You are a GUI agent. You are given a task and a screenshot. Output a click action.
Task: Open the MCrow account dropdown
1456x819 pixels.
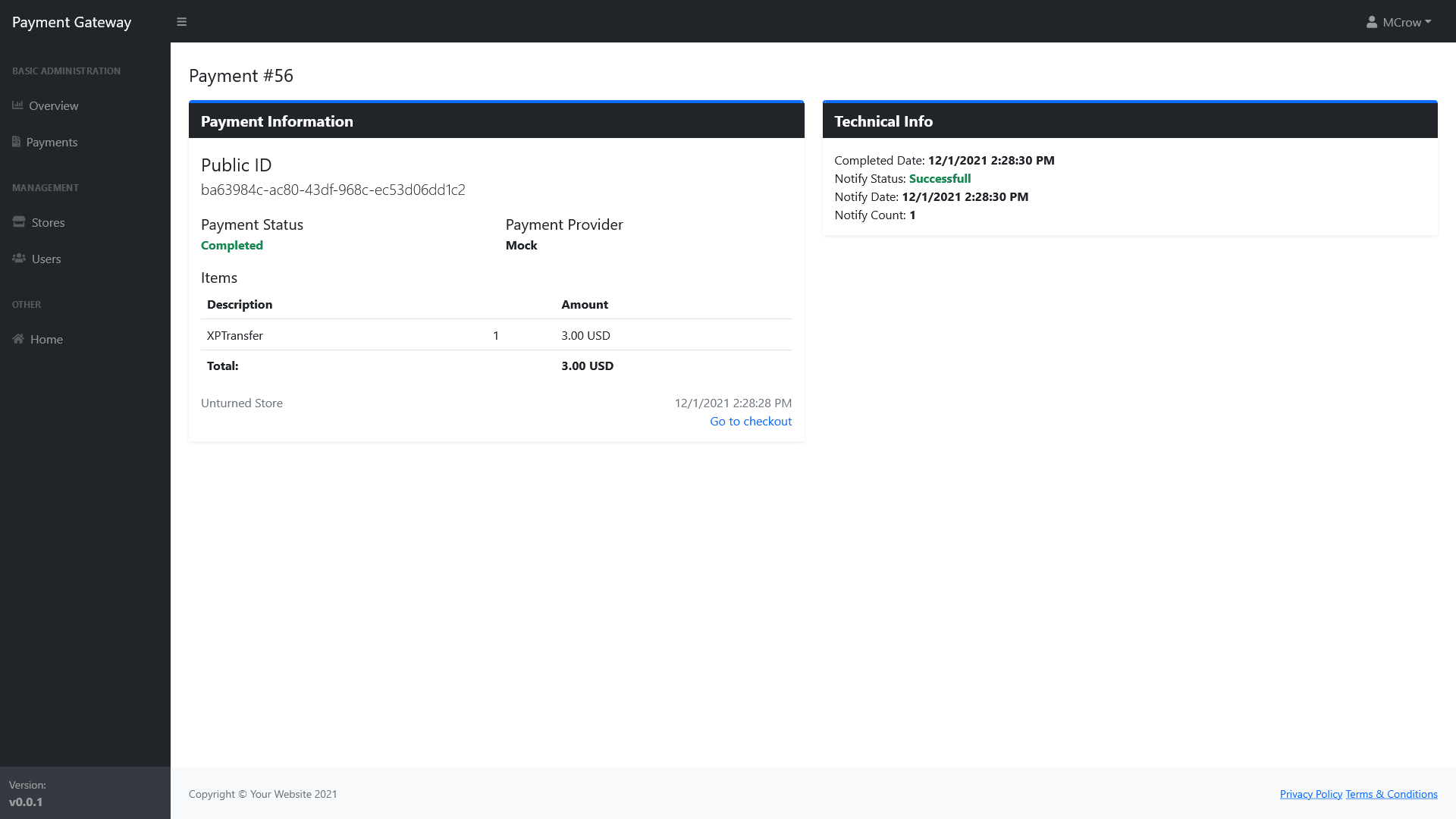[x=1399, y=22]
